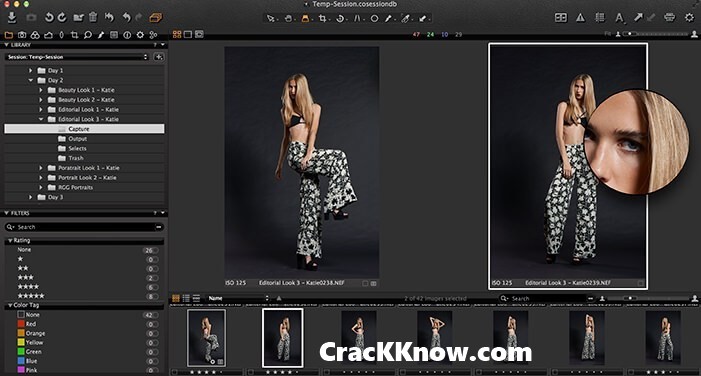Click the Import images icon
This screenshot has height=376, width=701.
pos(12,17)
